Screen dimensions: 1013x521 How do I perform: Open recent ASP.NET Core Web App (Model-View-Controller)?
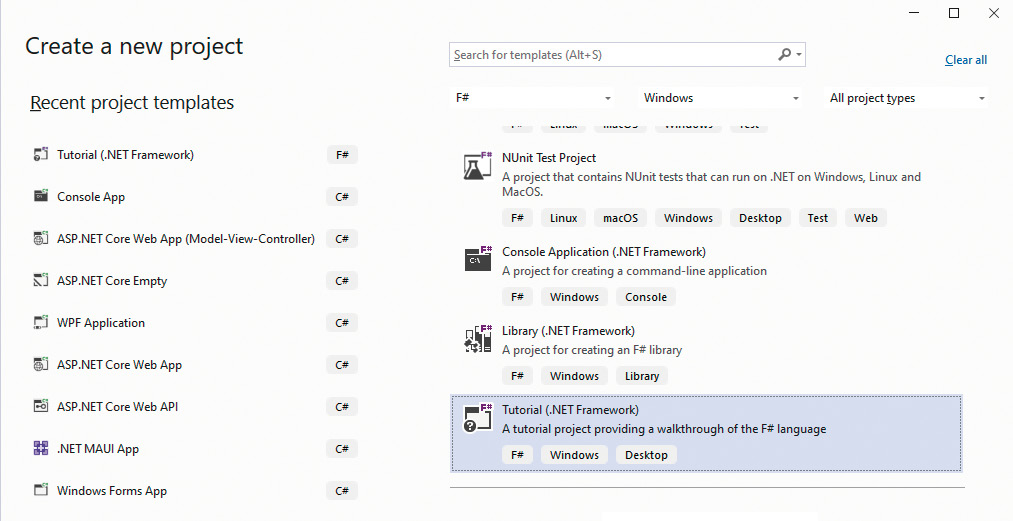click(185, 239)
